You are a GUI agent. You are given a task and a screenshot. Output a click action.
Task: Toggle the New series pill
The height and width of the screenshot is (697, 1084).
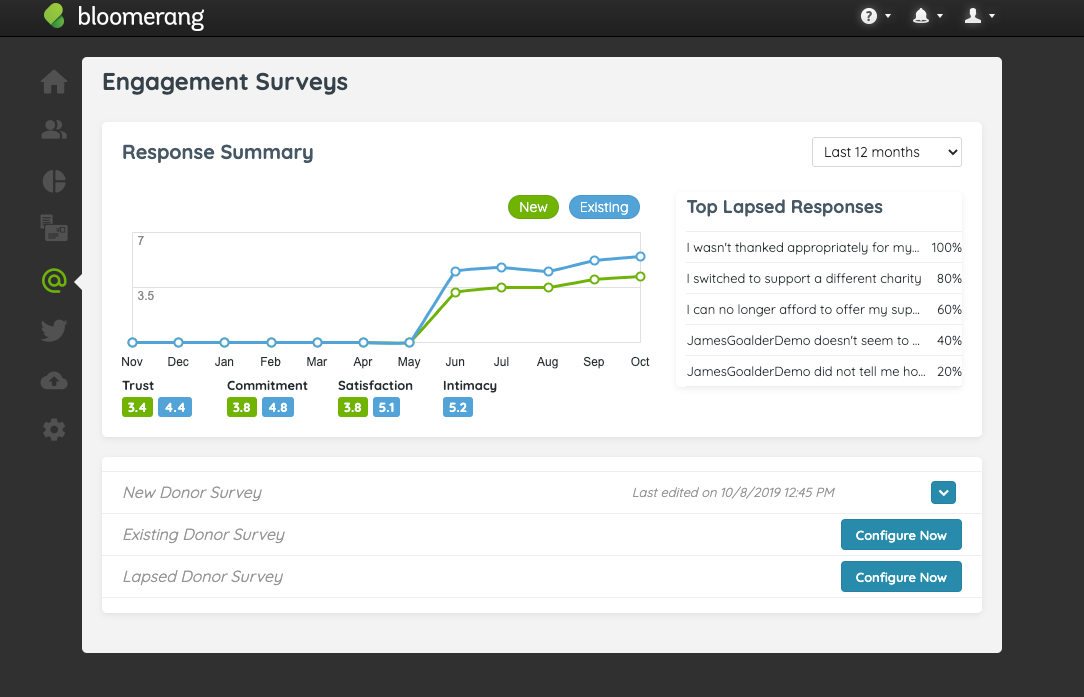(x=533, y=207)
